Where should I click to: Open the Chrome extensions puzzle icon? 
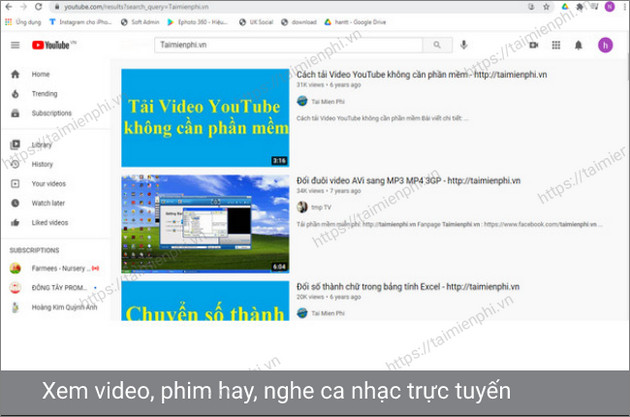pos(579,7)
